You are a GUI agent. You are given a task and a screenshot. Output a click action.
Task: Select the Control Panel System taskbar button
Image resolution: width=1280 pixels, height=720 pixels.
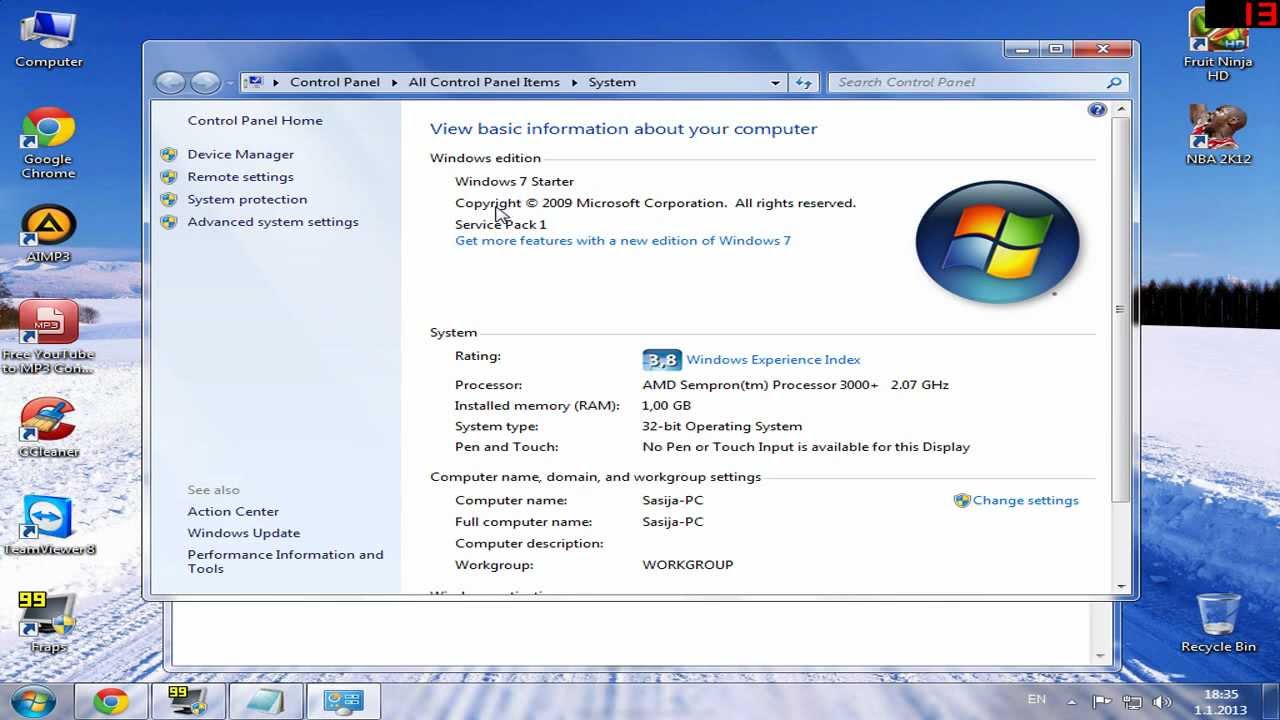click(344, 701)
